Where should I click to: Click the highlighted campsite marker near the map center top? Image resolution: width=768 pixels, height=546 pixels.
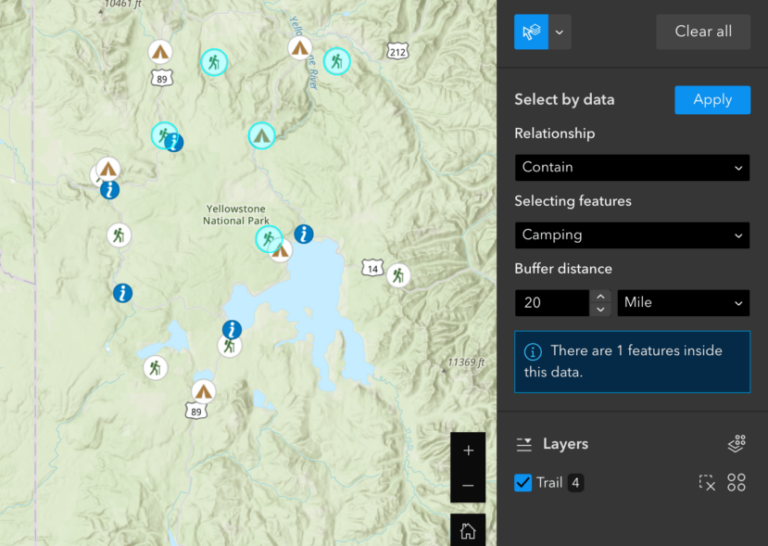(261, 134)
